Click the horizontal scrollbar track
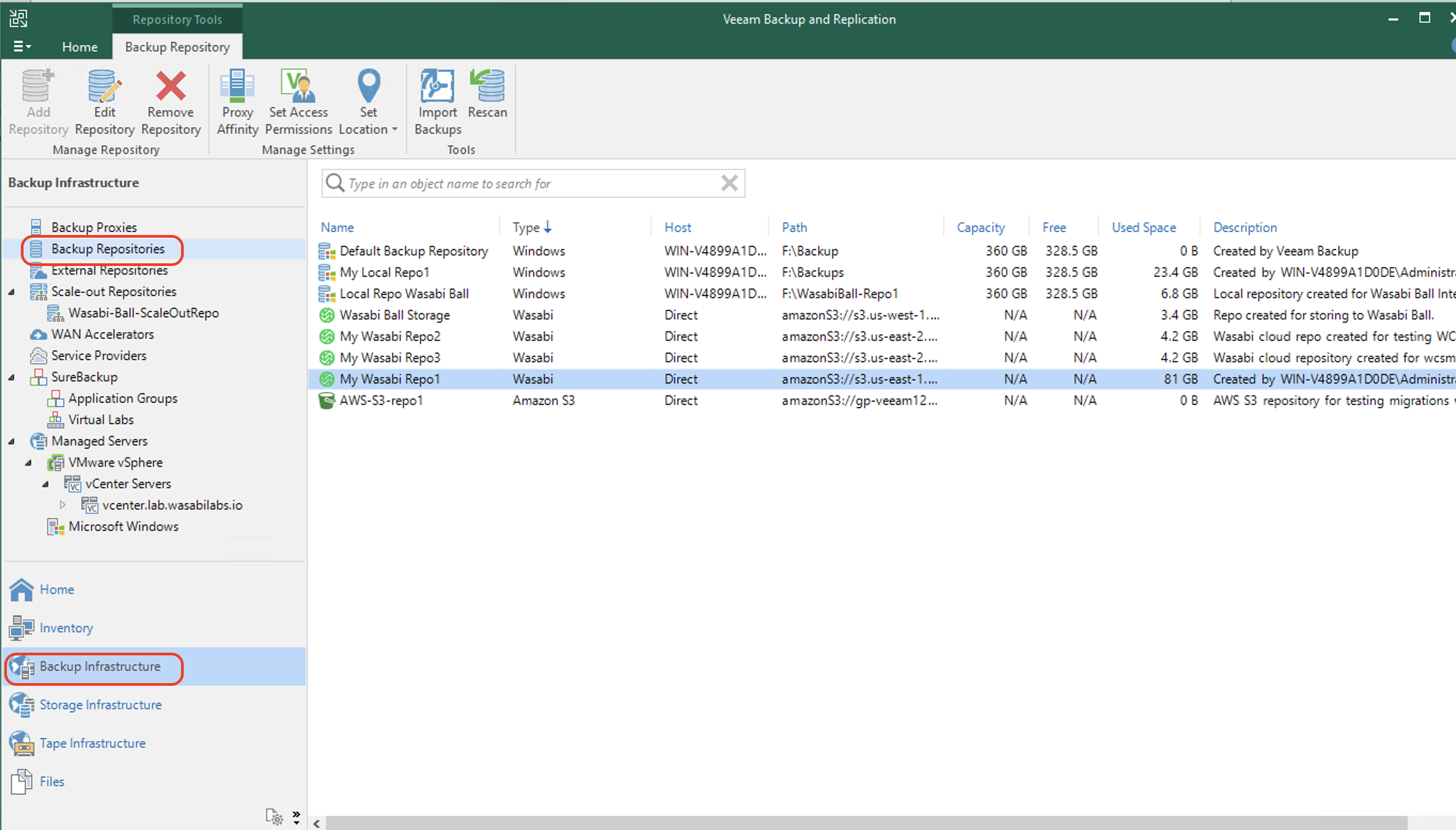The height and width of the screenshot is (830, 1456). click(866, 823)
